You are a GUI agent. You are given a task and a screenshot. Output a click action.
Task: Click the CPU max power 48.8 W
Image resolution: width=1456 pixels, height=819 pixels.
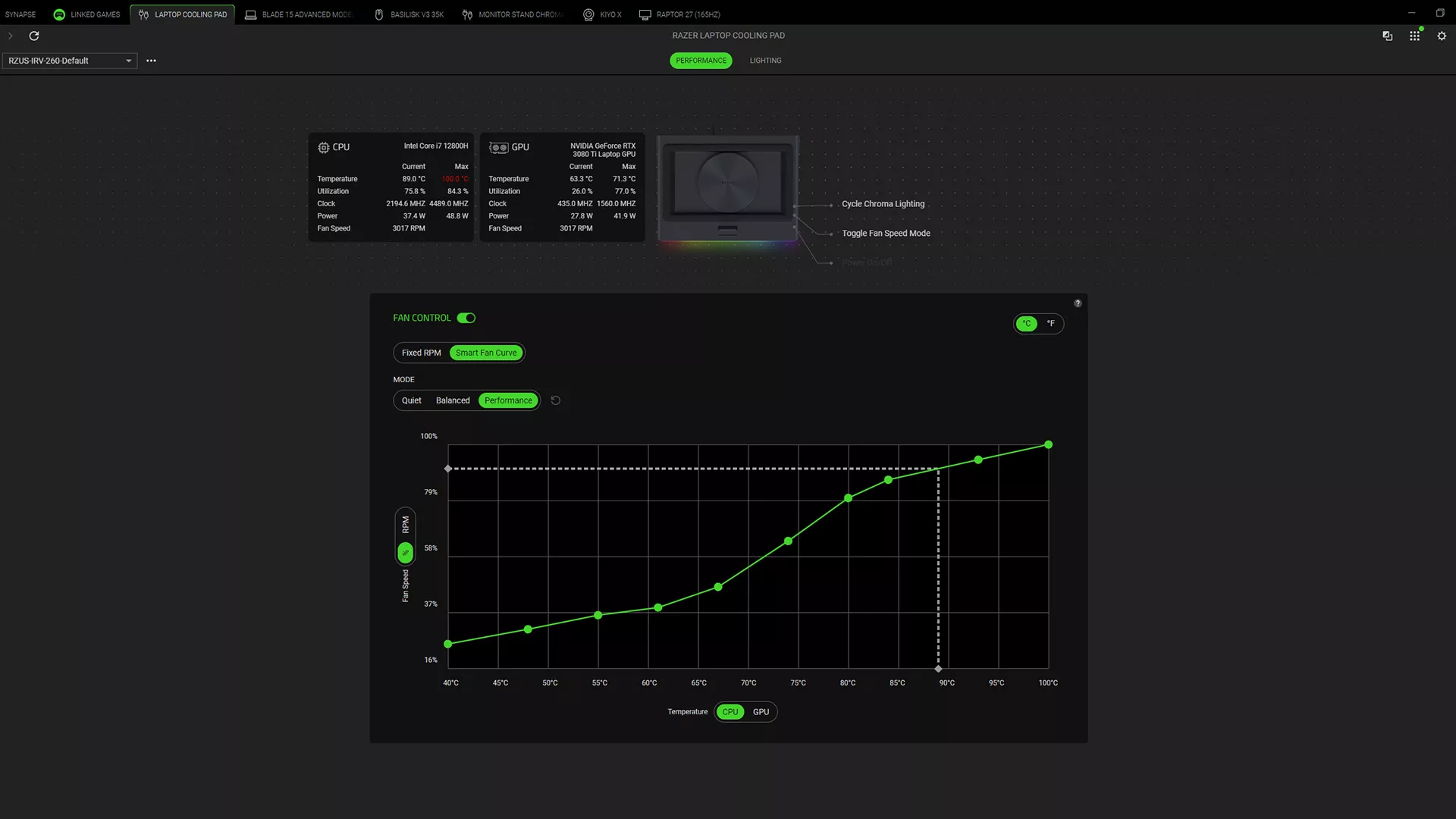pos(457,216)
